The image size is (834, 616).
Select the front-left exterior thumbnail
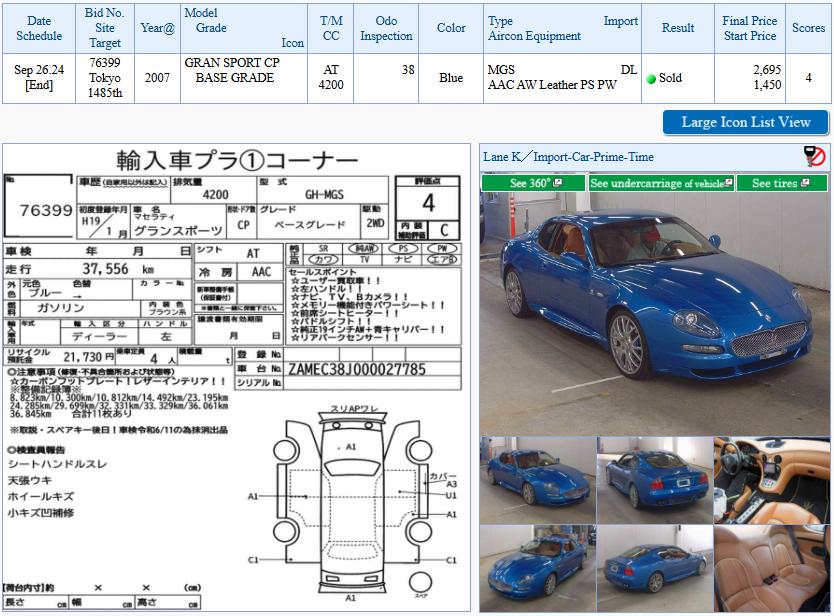click(x=538, y=480)
